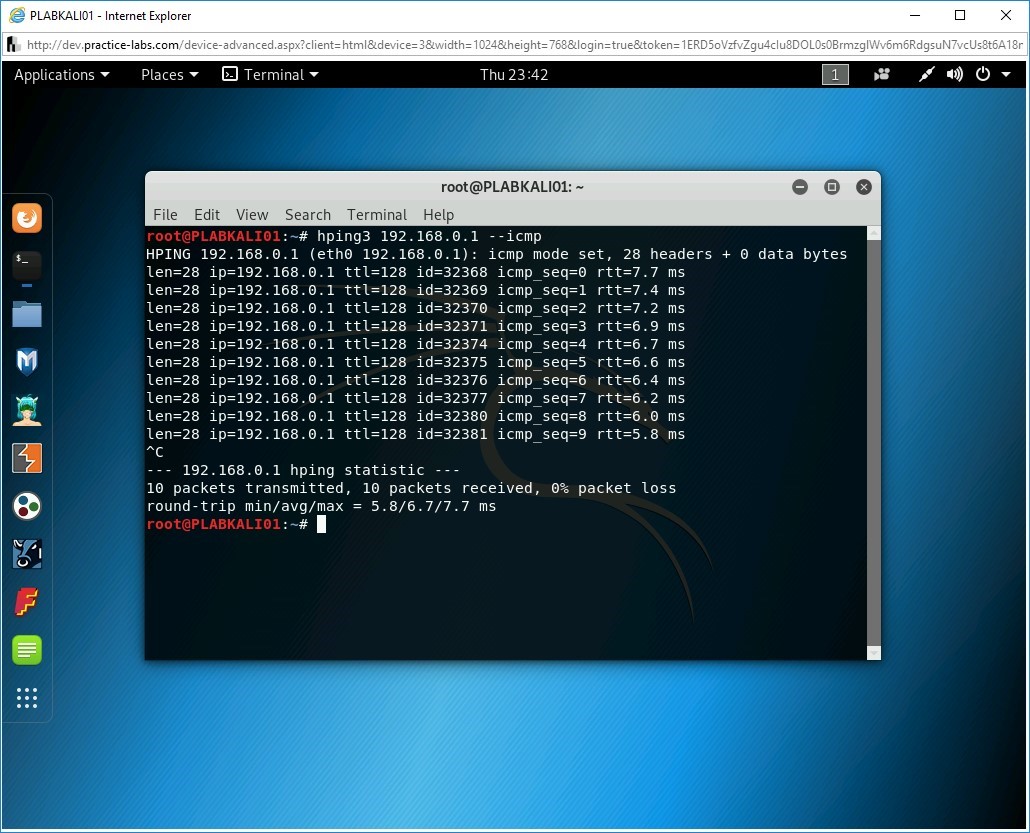Open BeEF bull icon in dock
Screen dimensions: 1030x833
(x=27, y=554)
